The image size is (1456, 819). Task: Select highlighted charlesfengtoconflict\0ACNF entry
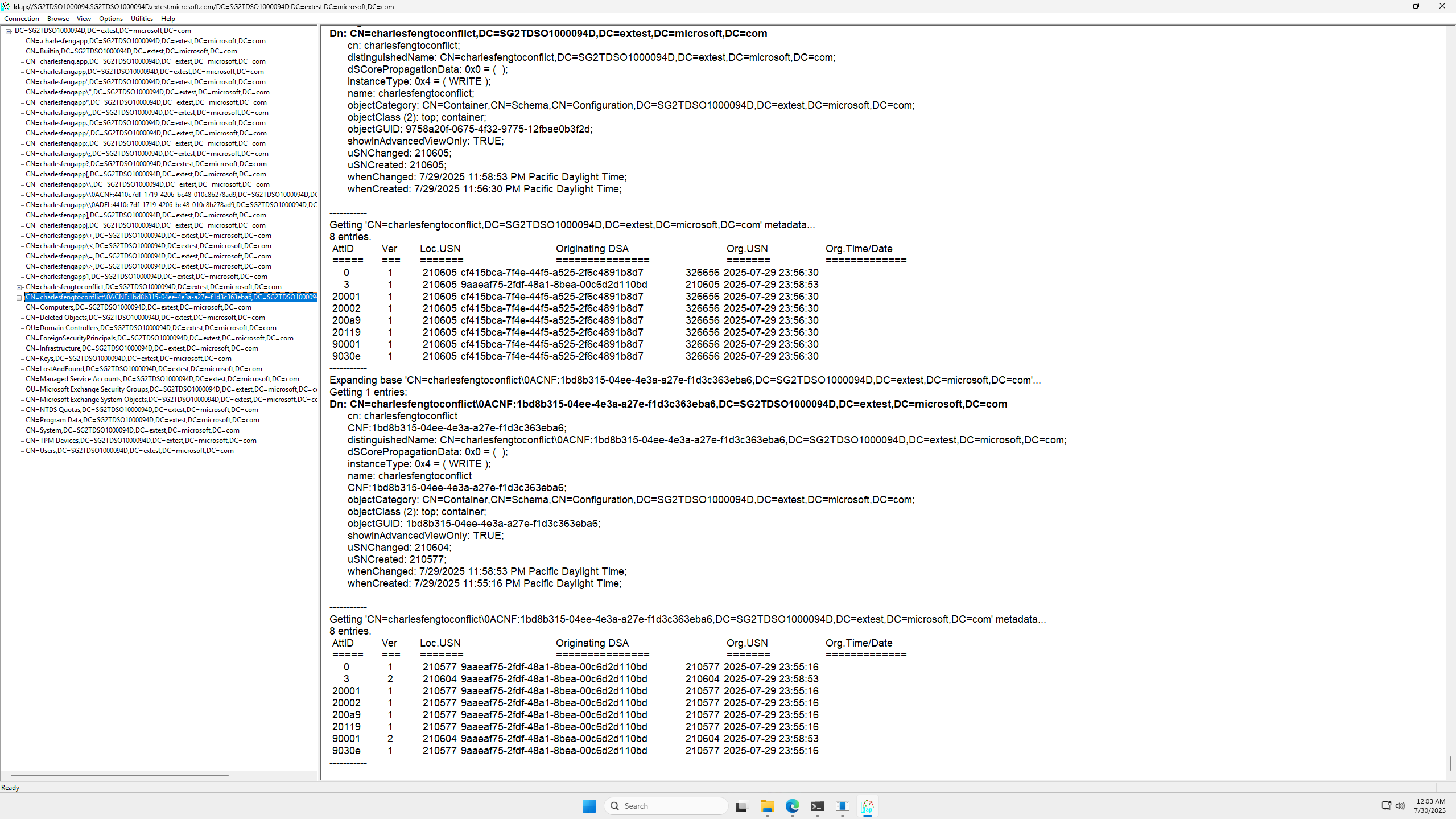tap(171, 297)
